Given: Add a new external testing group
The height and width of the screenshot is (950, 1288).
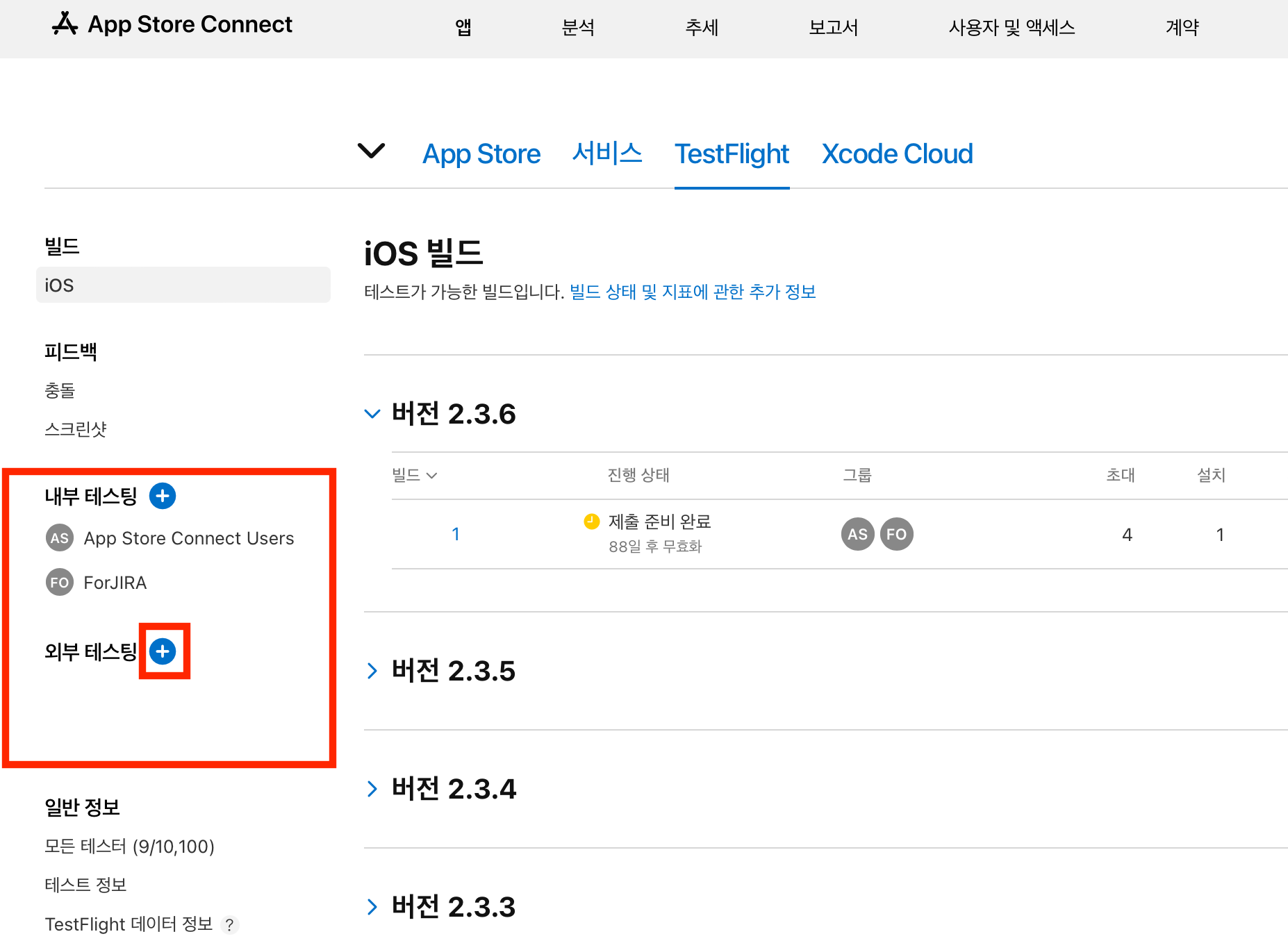Looking at the screenshot, I should click(x=163, y=651).
